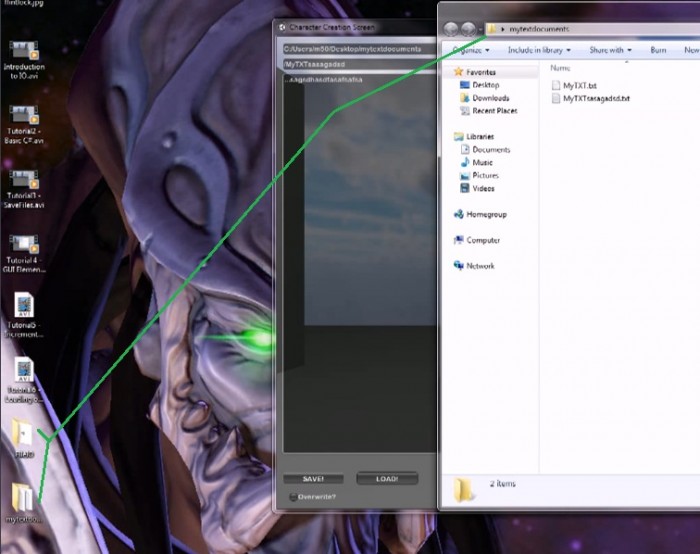
Task: Select Videos under Libraries
Action: 483,188
